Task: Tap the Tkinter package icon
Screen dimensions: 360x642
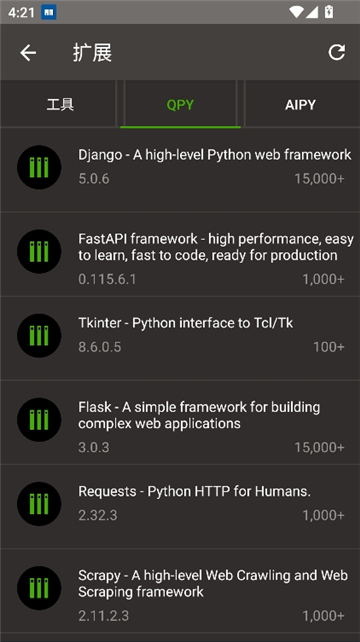Action: tap(39, 335)
